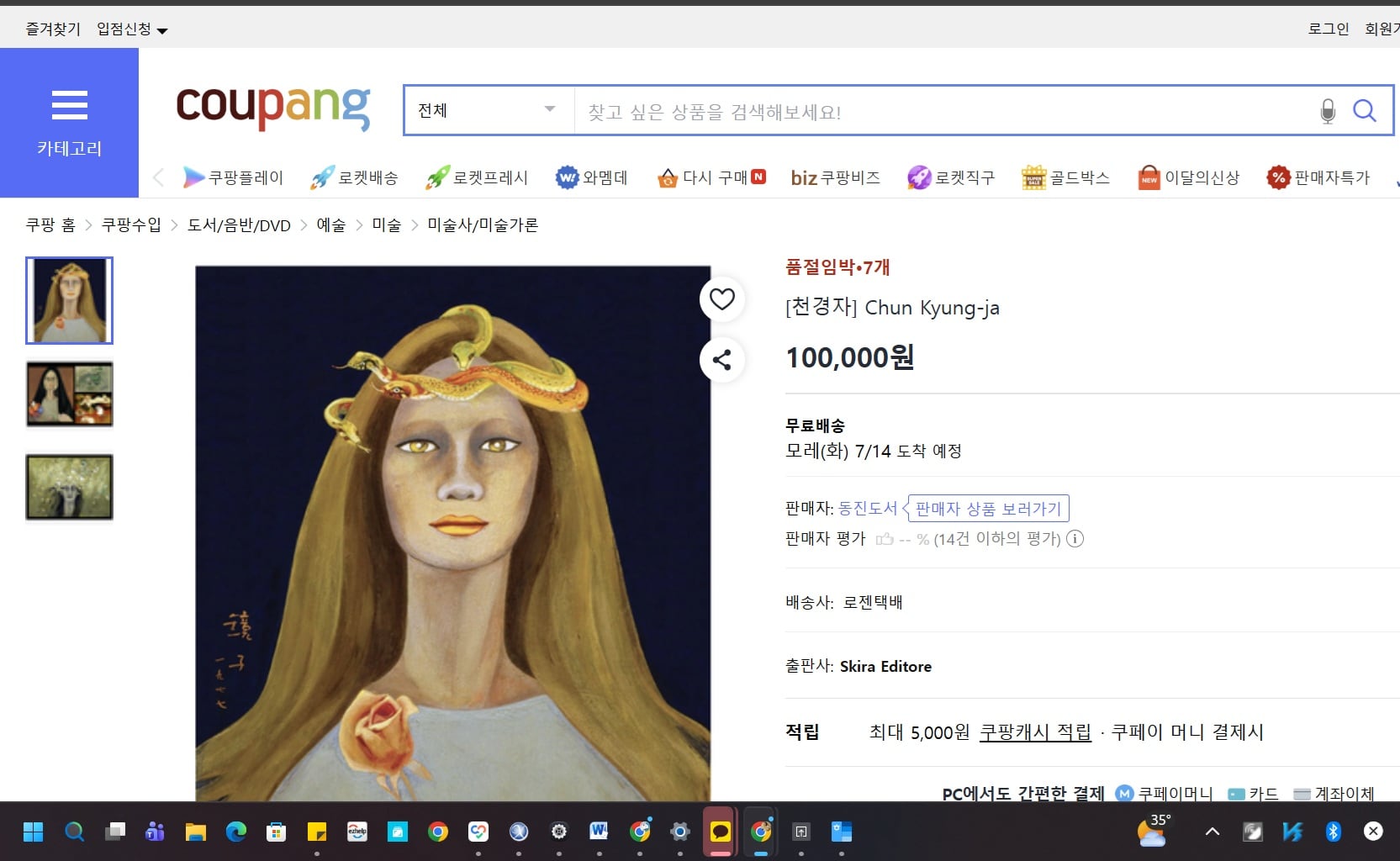Click the left arrow of shortcut menu

[x=158, y=177]
